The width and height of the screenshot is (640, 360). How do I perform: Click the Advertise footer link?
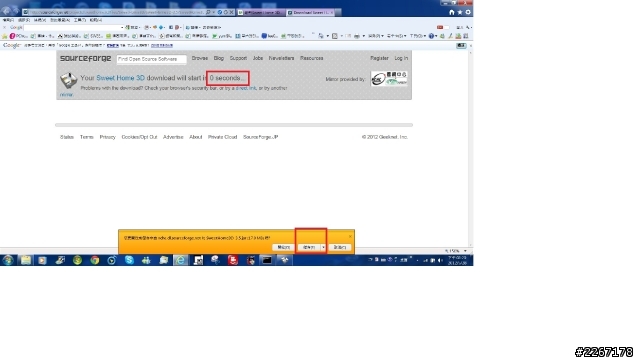(173, 137)
